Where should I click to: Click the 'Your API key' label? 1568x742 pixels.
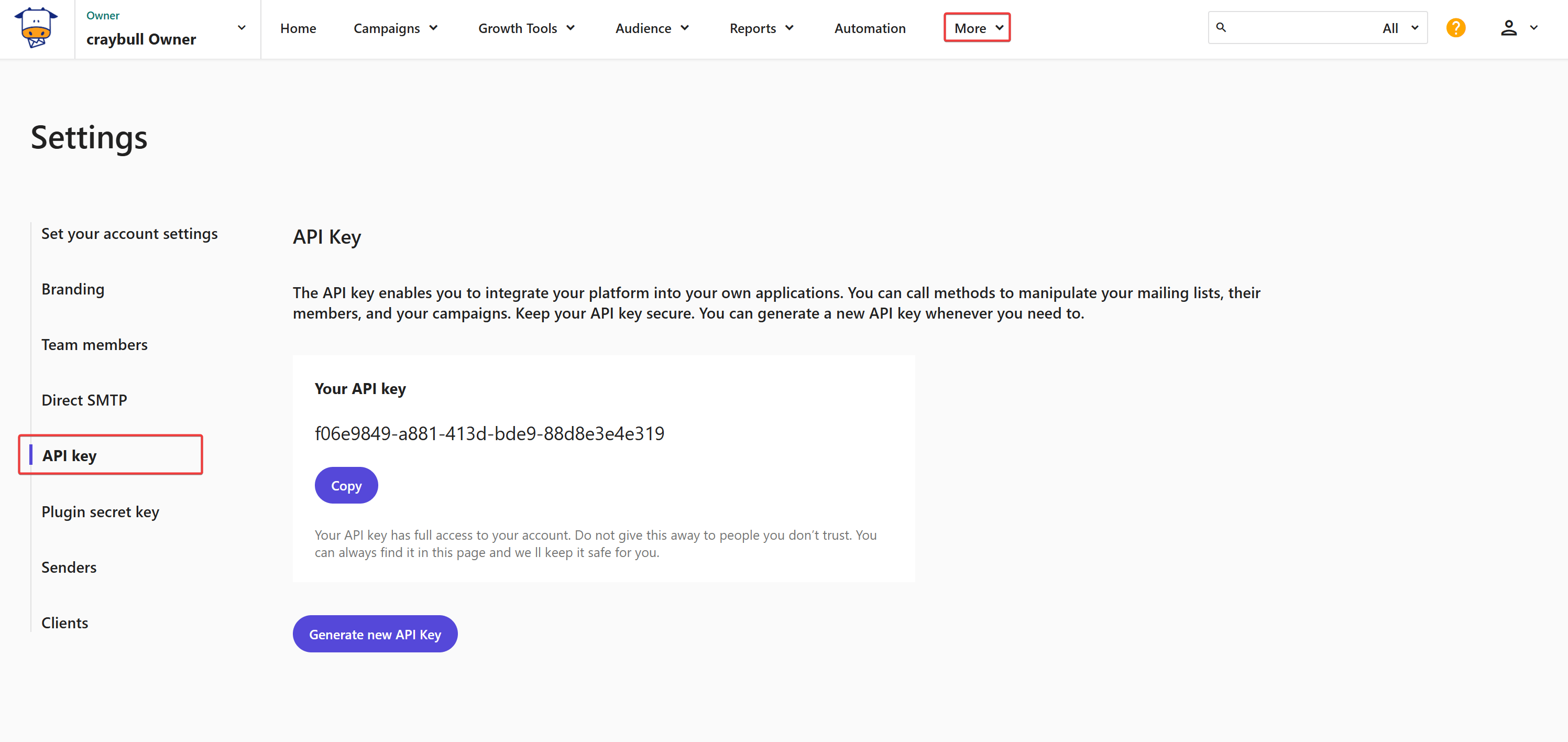(x=360, y=388)
